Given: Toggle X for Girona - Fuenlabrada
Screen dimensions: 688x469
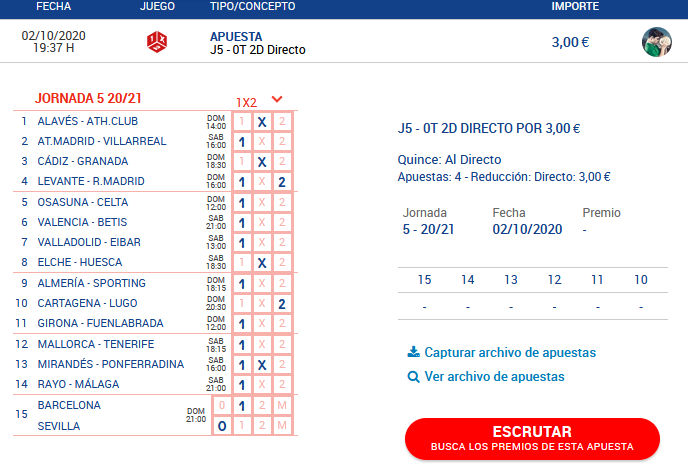Looking at the screenshot, I should tap(262, 324).
